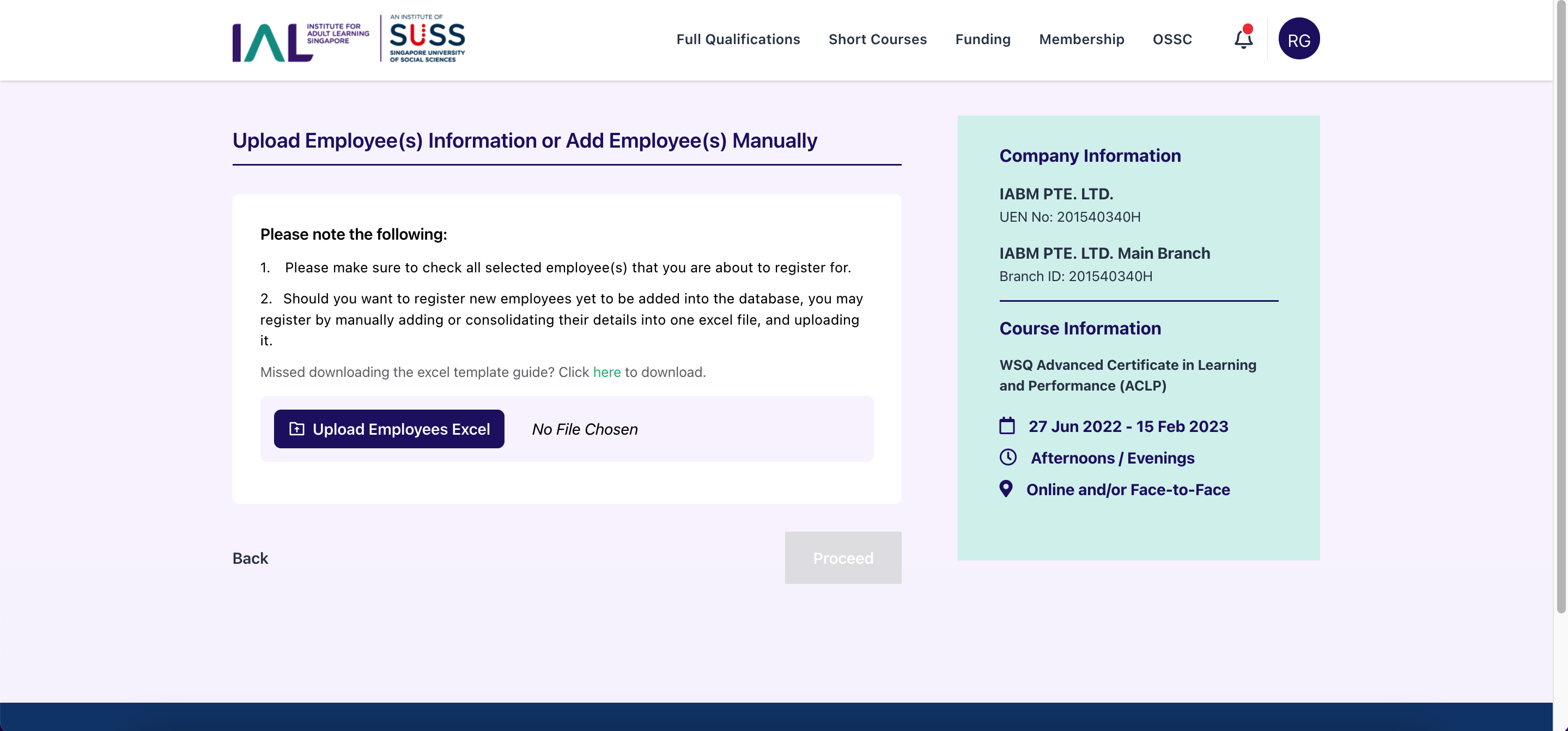The height and width of the screenshot is (731, 1568).
Task: Click the SUSS university logo
Action: [x=427, y=38]
